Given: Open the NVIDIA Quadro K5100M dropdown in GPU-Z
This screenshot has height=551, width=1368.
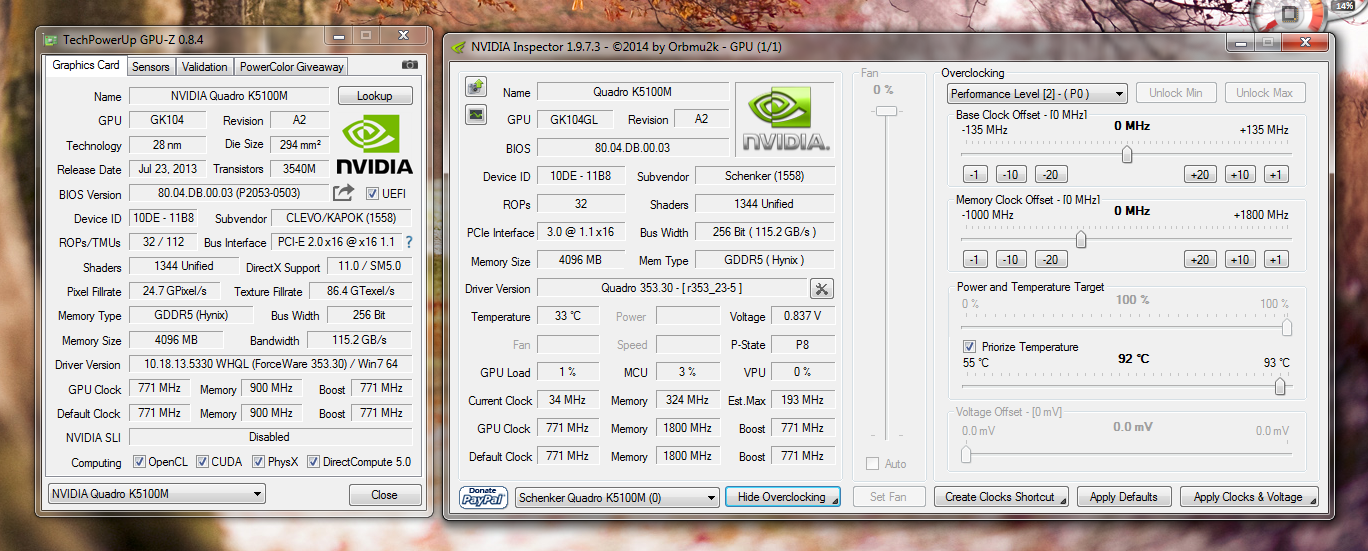Looking at the screenshot, I should coord(157,494).
